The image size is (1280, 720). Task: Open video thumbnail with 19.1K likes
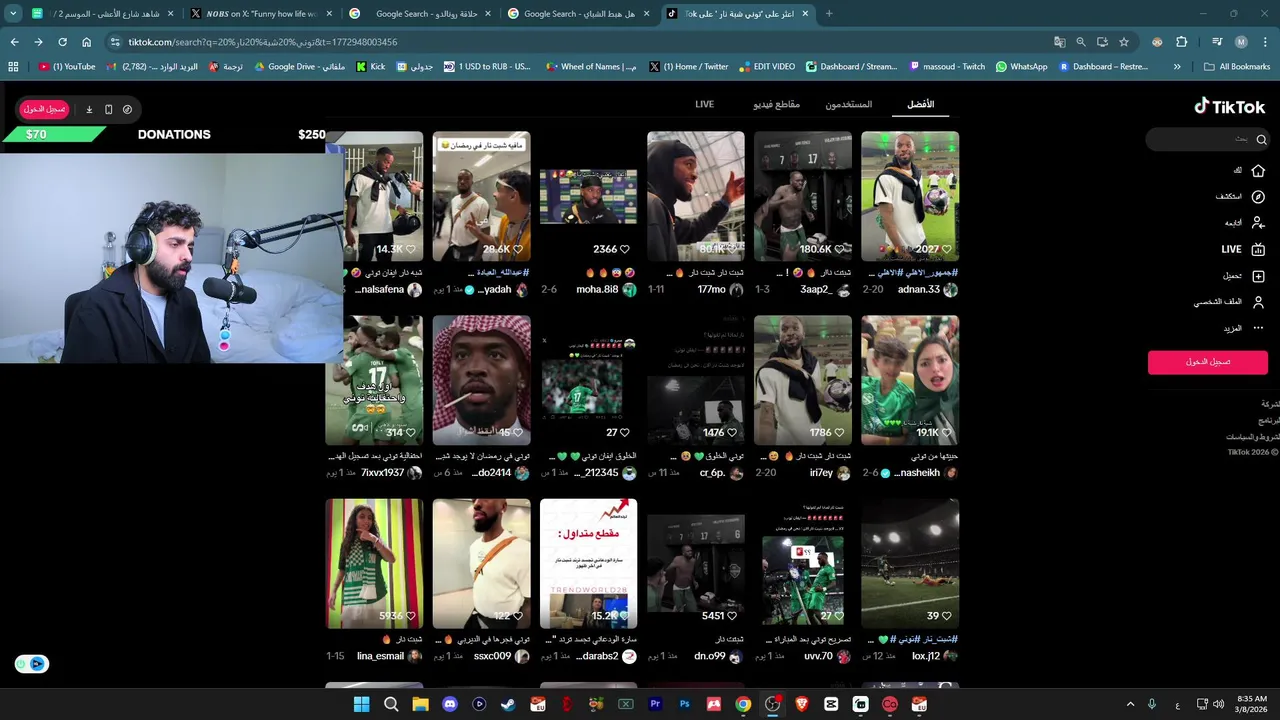[910, 380]
